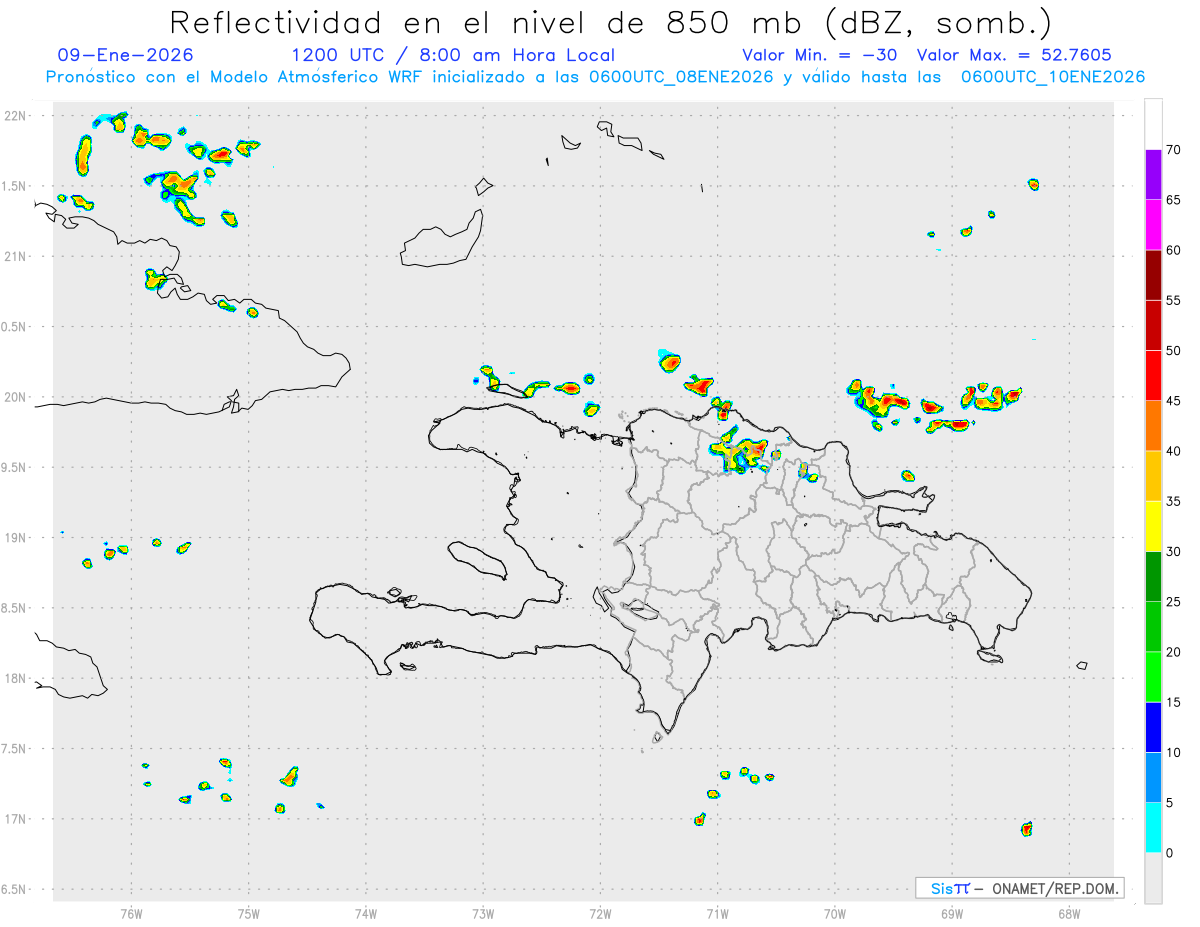Image resolution: width=1200 pixels, height=927 pixels.
Task: Click the 68W longitude label
Action: point(1069,912)
